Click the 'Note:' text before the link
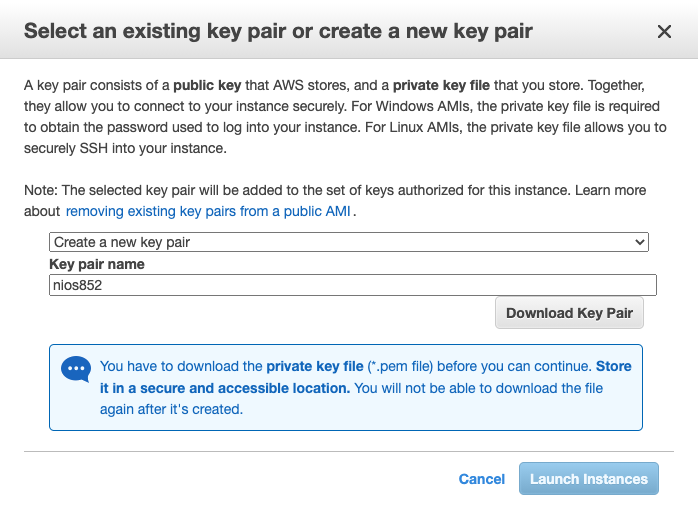698x514 pixels. tap(41, 190)
